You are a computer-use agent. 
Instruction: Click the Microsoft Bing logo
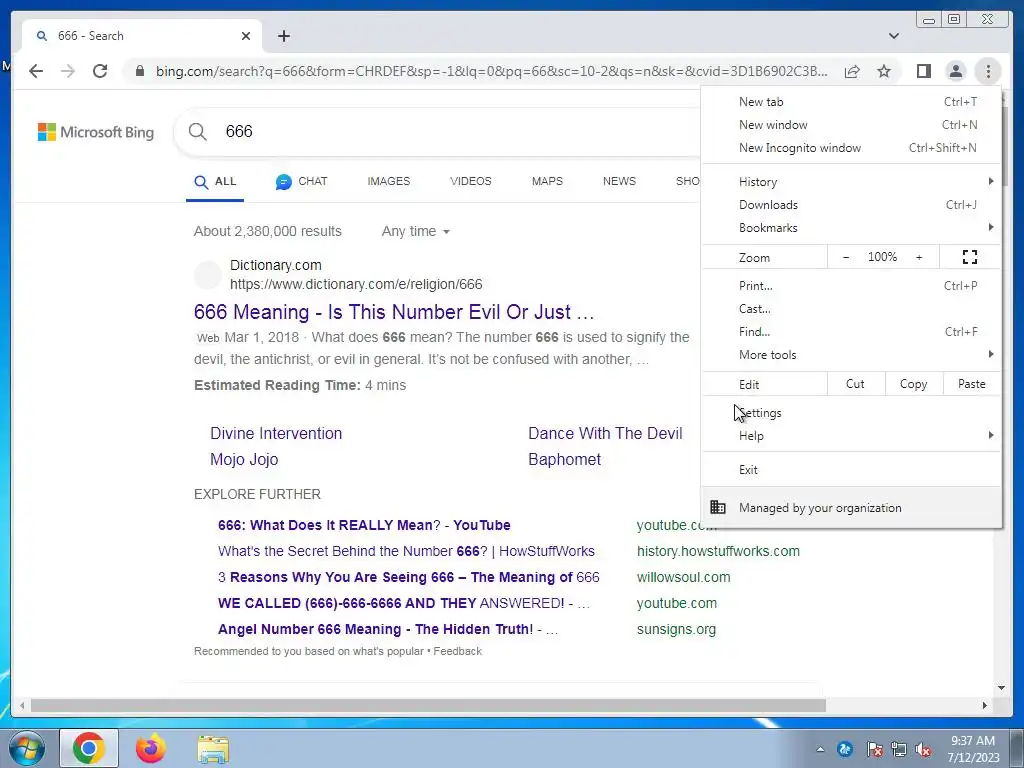click(x=96, y=132)
